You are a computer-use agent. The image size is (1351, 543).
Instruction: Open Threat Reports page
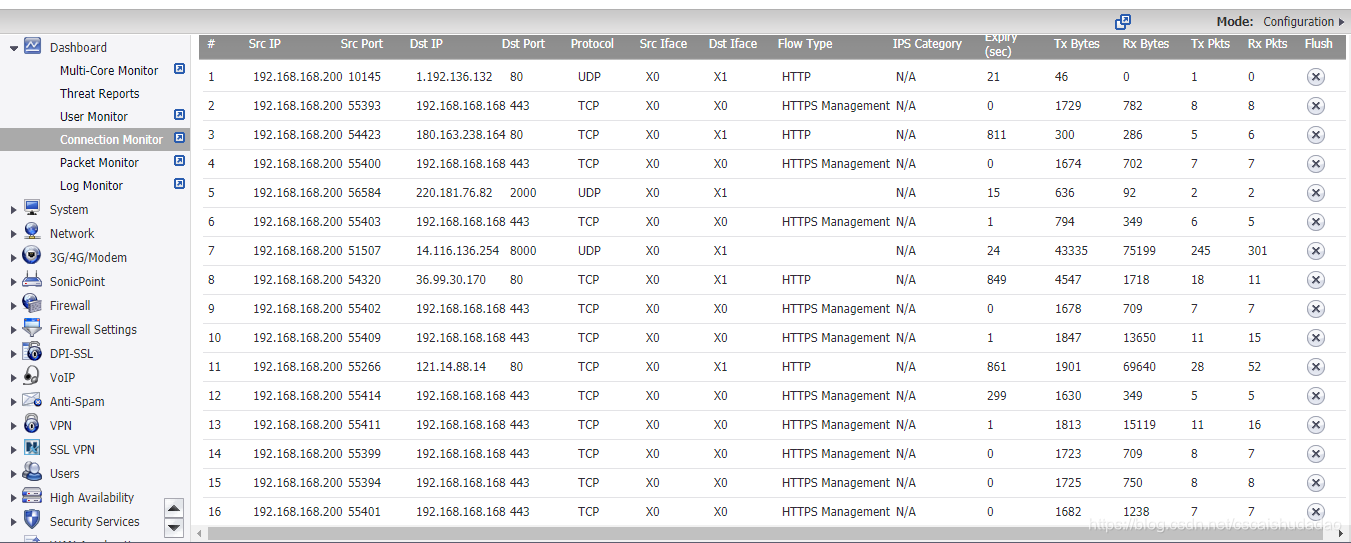click(99, 93)
